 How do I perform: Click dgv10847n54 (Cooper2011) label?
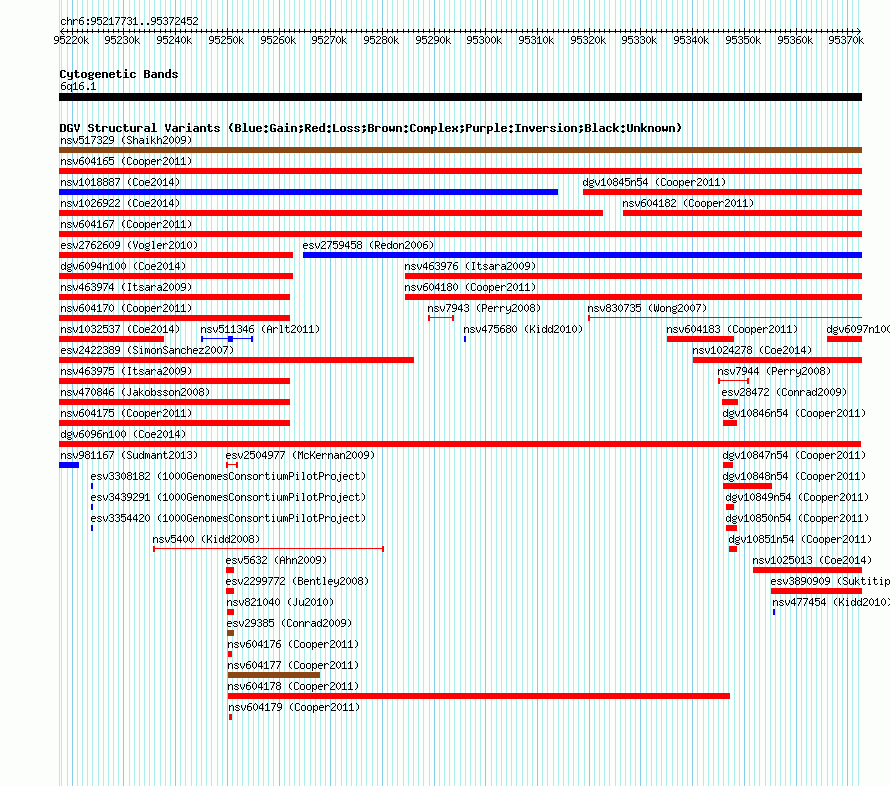click(x=794, y=455)
